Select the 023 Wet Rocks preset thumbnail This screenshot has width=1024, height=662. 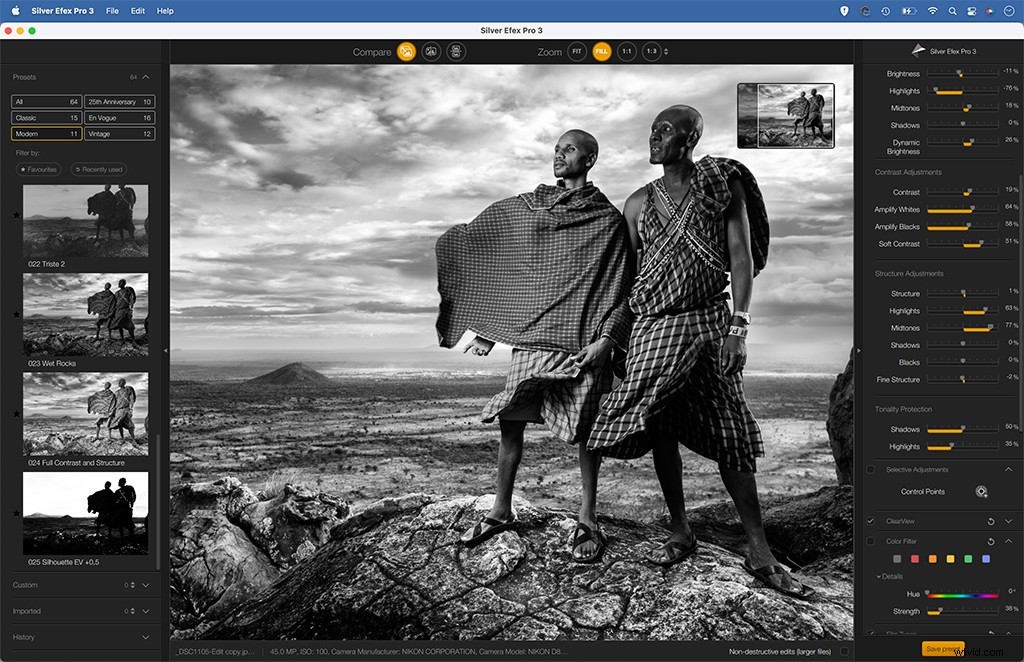tap(85, 313)
